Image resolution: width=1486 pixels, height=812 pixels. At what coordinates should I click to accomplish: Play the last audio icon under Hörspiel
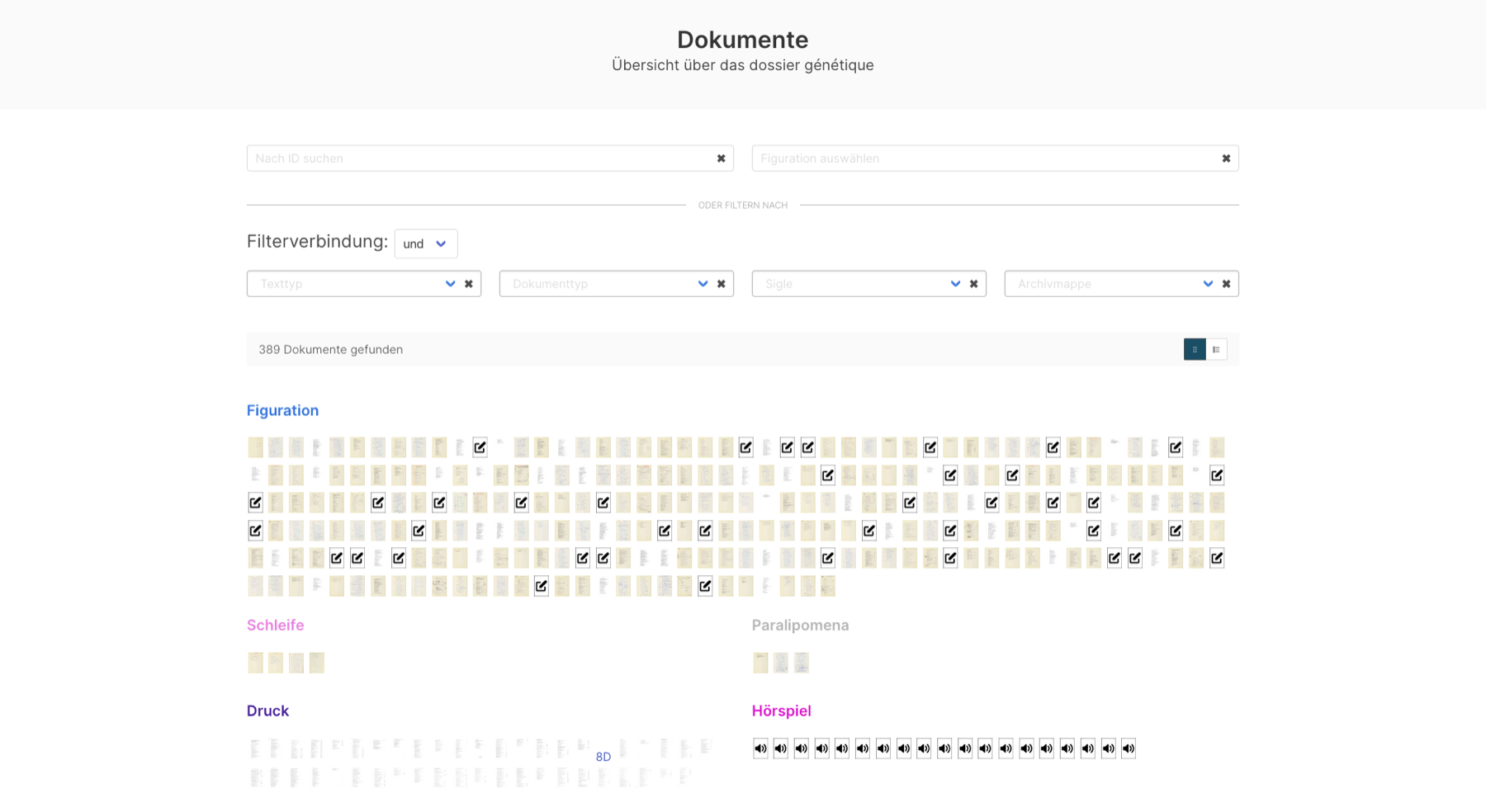click(1129, 748)
